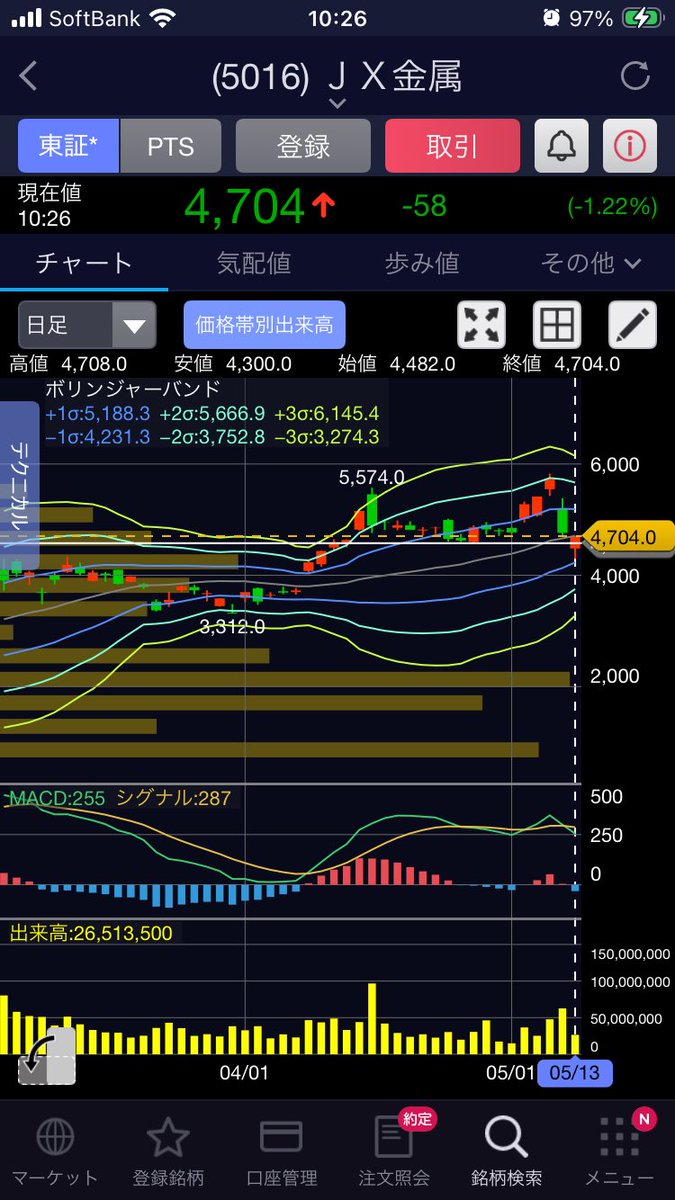This screenshot has width=675, height=1200.
Task: Open 注文照会 tab
Action: 394,1152
